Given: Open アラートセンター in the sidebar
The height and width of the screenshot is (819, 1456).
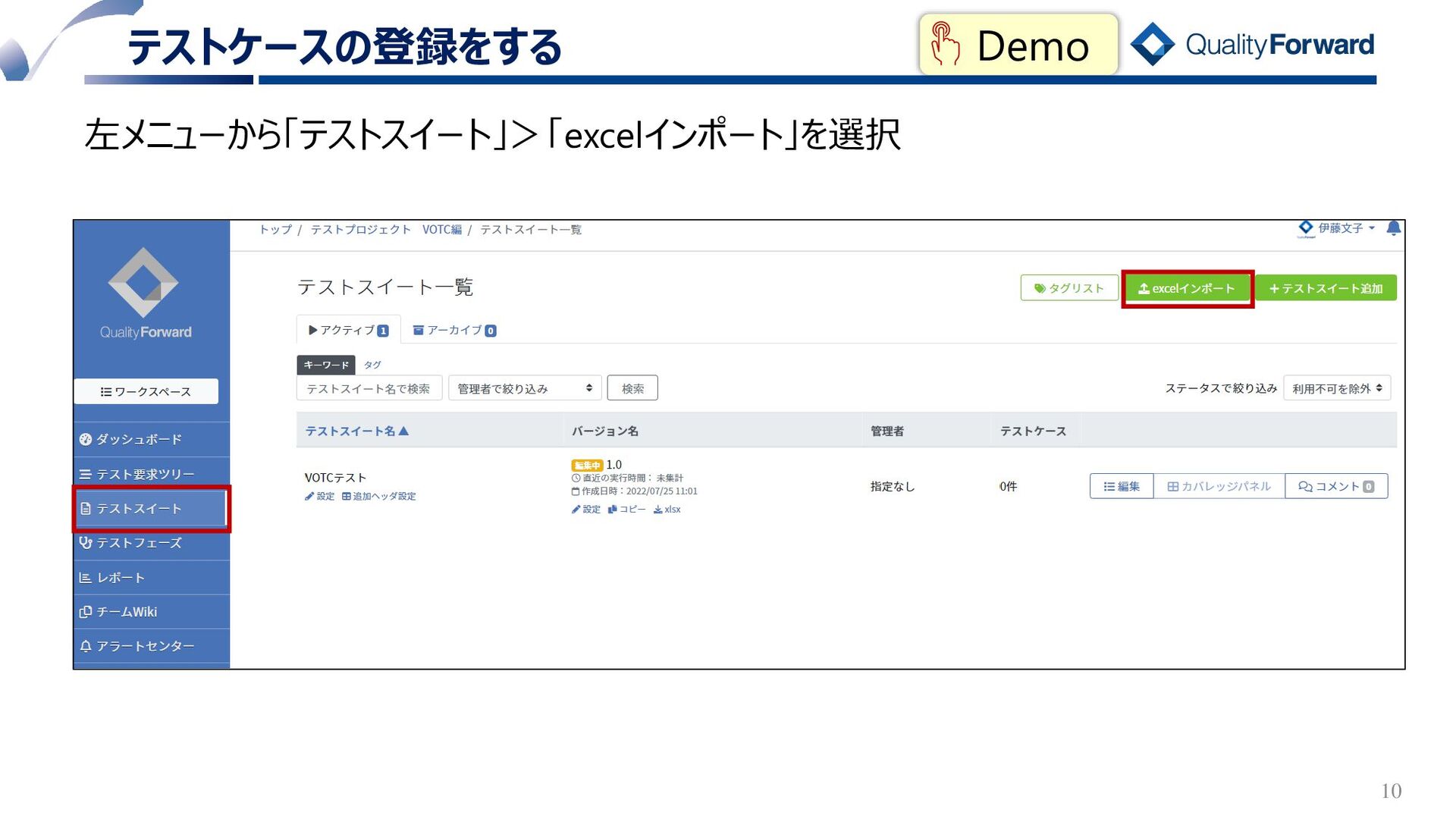Looking at the screenshot, I should coord(144,646).
